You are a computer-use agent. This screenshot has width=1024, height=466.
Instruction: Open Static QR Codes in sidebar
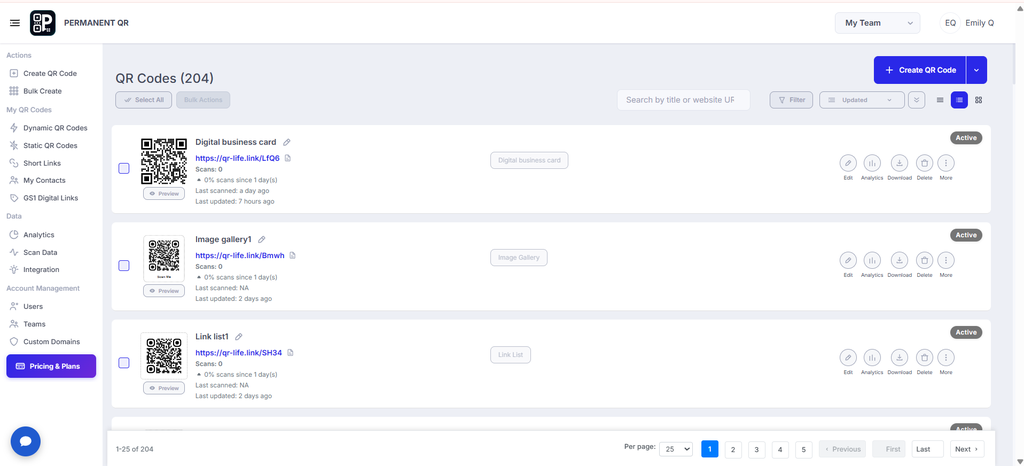44,146
